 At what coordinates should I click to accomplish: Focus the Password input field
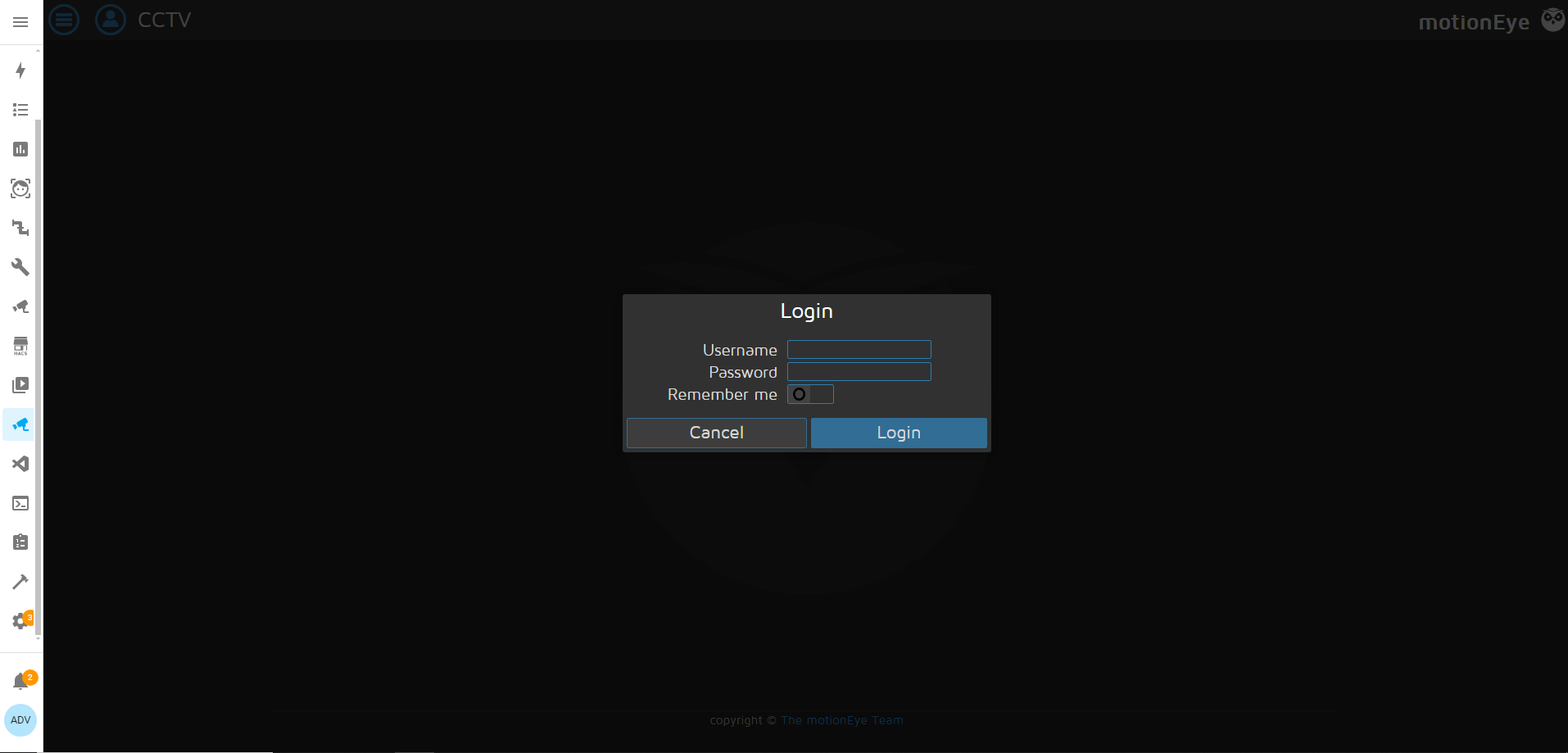(x=859, y=372)
